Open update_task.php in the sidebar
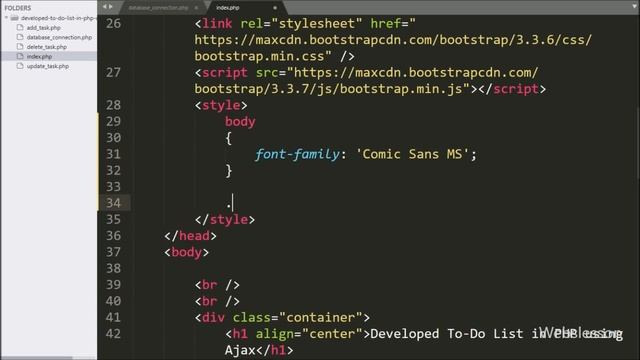 [x=48, y=66]
